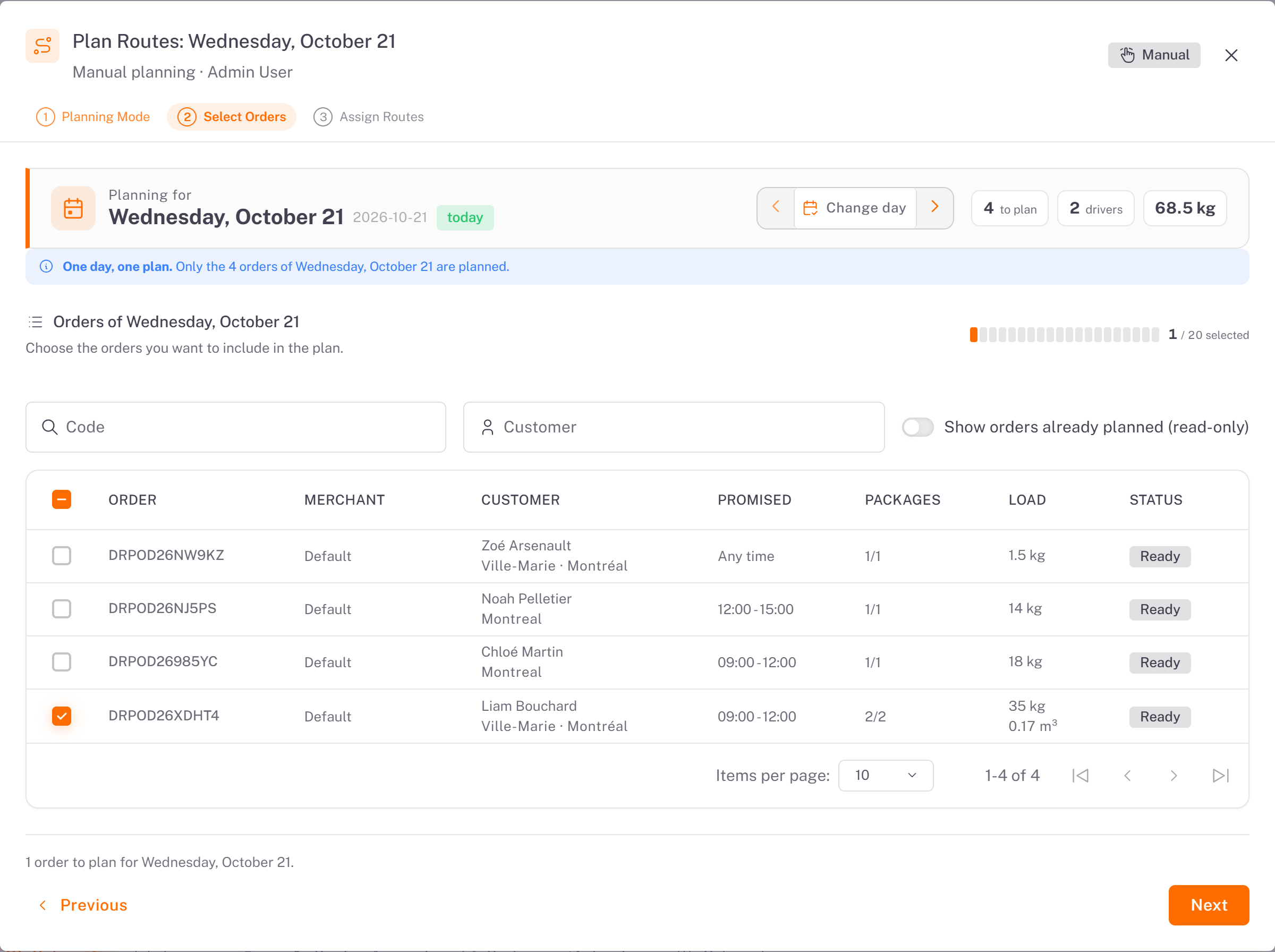Jump to last page of orders

click(x=1221, y=776)
